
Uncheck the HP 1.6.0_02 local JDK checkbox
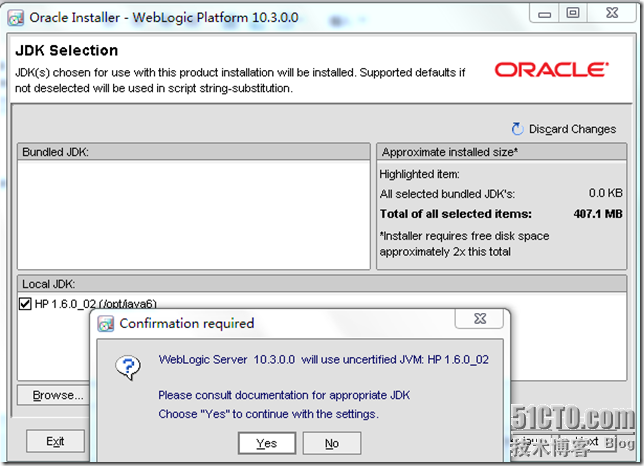(x=25, y=304)
